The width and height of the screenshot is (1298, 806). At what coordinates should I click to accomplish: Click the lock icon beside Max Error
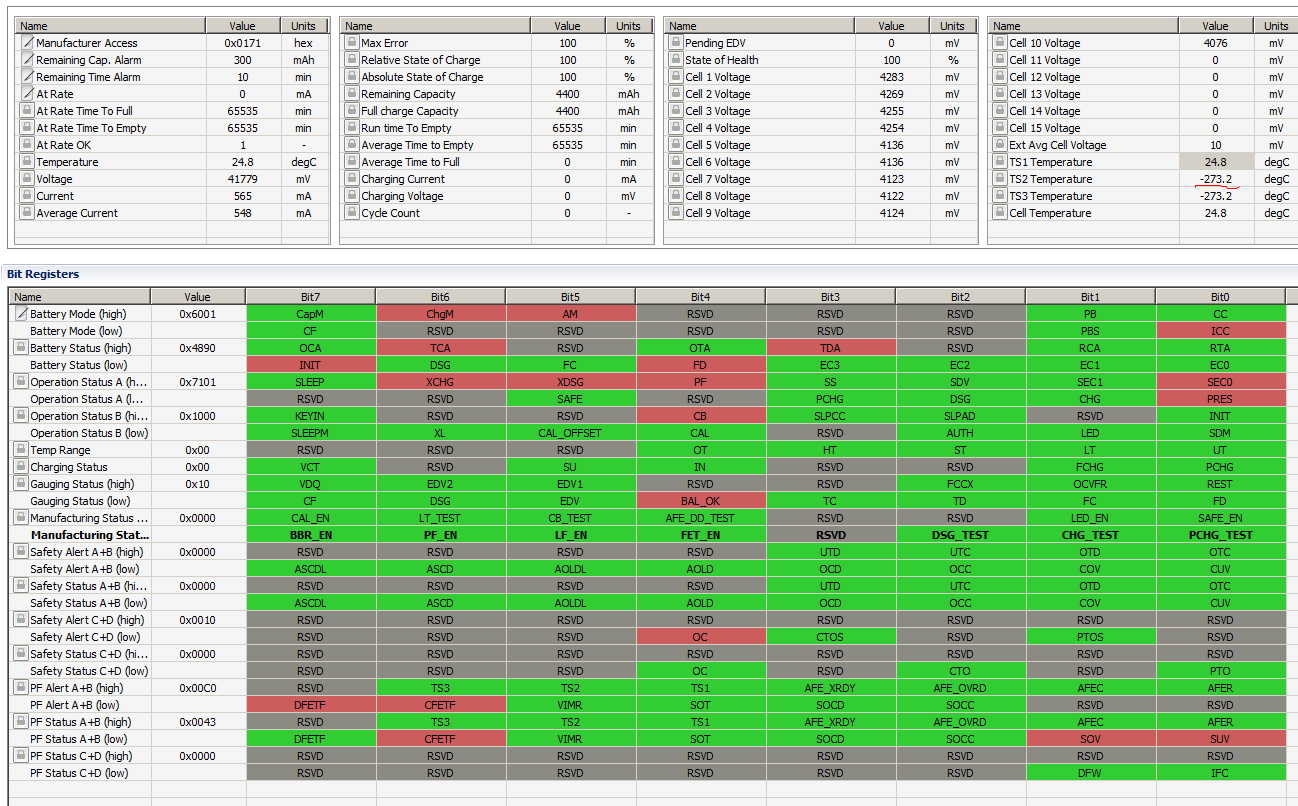351,43
